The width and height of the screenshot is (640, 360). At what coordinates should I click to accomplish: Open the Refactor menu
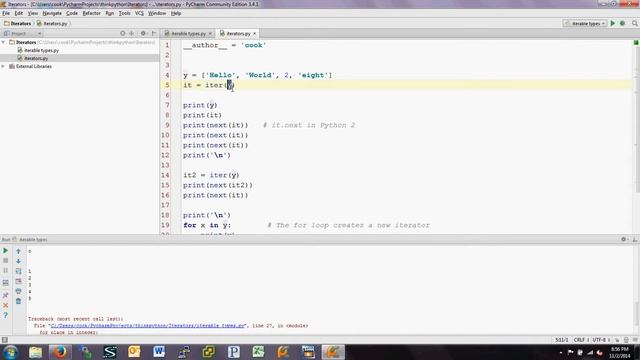click(x=91, y=13)
